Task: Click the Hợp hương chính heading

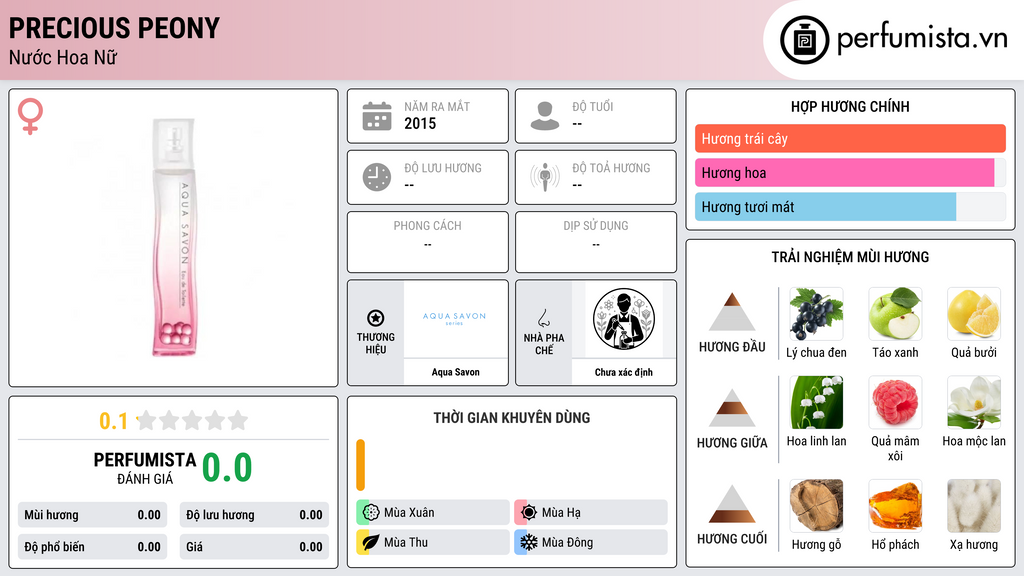Action: (850, 106)
